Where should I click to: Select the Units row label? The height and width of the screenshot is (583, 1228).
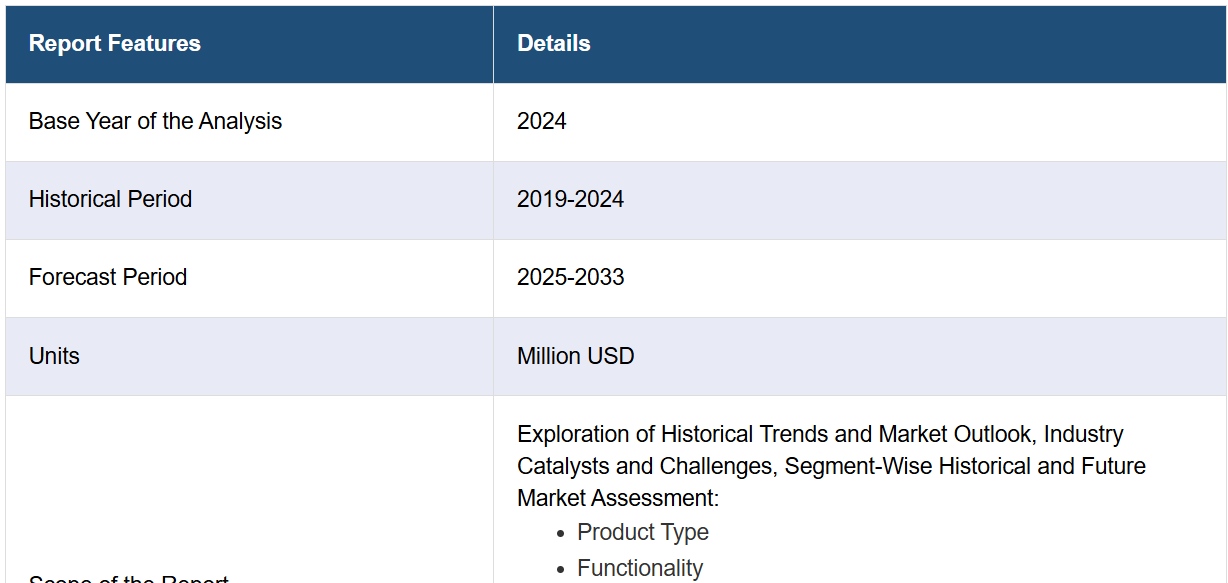[54, 357]
